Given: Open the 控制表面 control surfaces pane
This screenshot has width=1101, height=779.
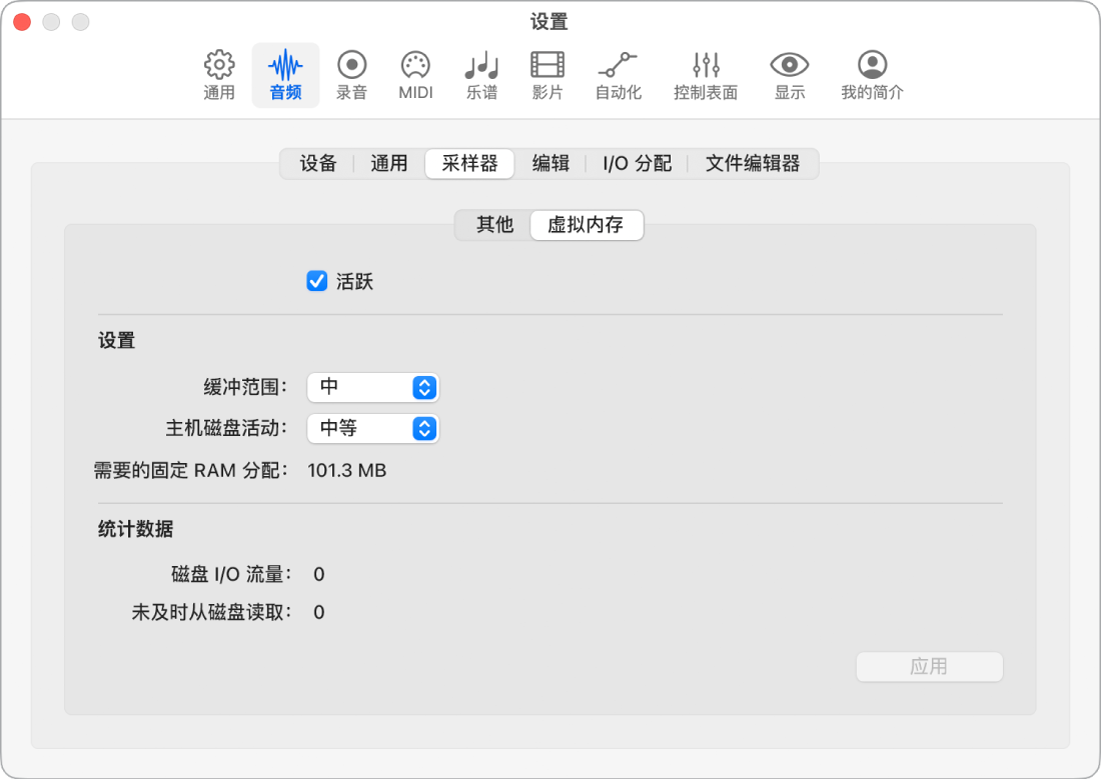Looking at the screenshot, I should pos(705,75).
